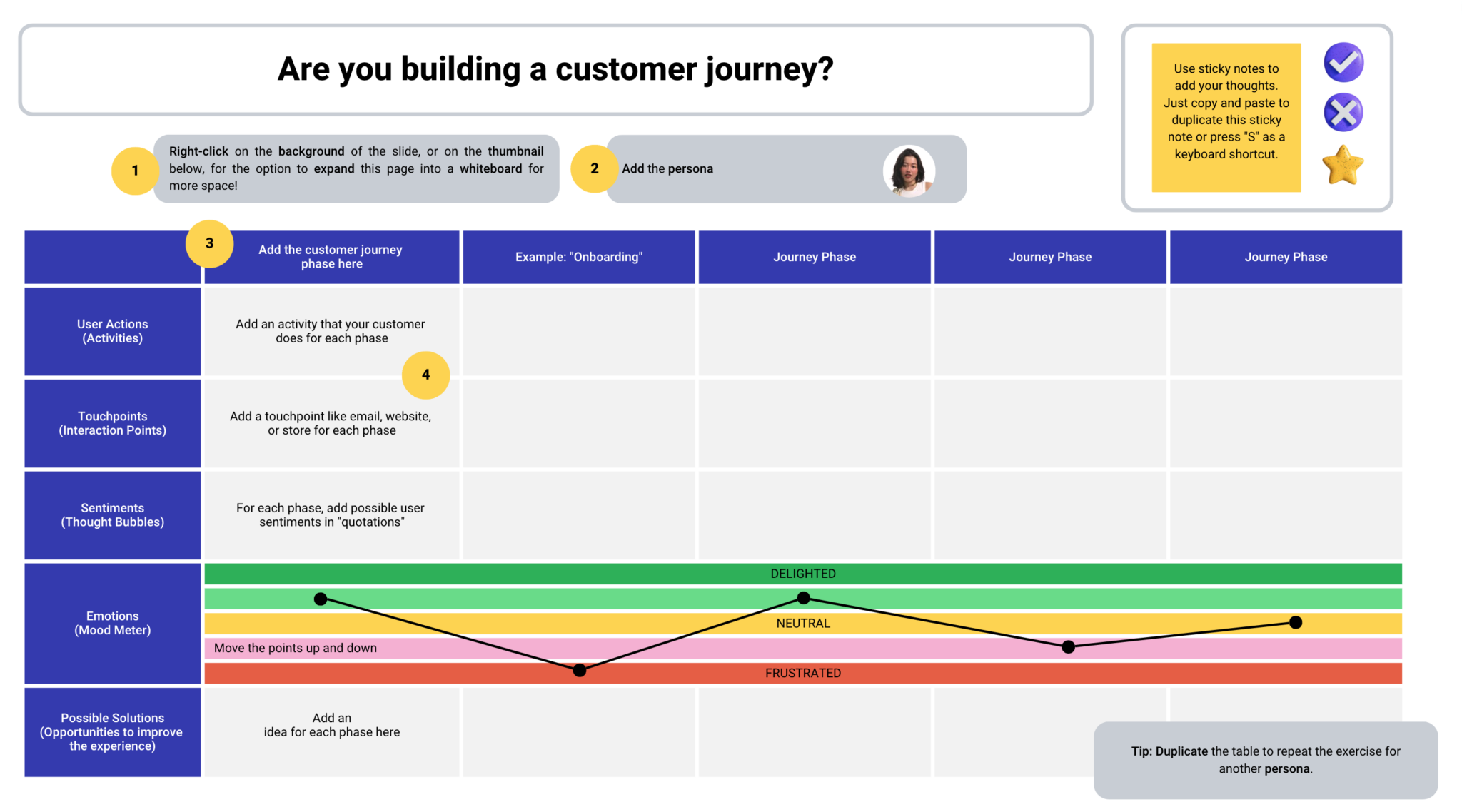Click the yellow number 4 badge
Screen dimensions: 1462x812
pos(425,375)
